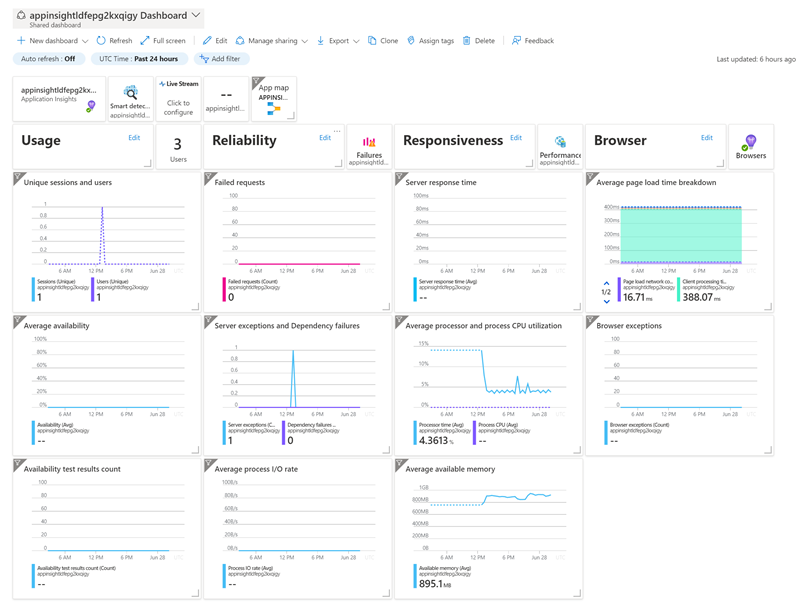Click filter icon on Average process I/O tile
This screenshot has height=605, width=800.
pyautogui.click(x=210, y=465)
